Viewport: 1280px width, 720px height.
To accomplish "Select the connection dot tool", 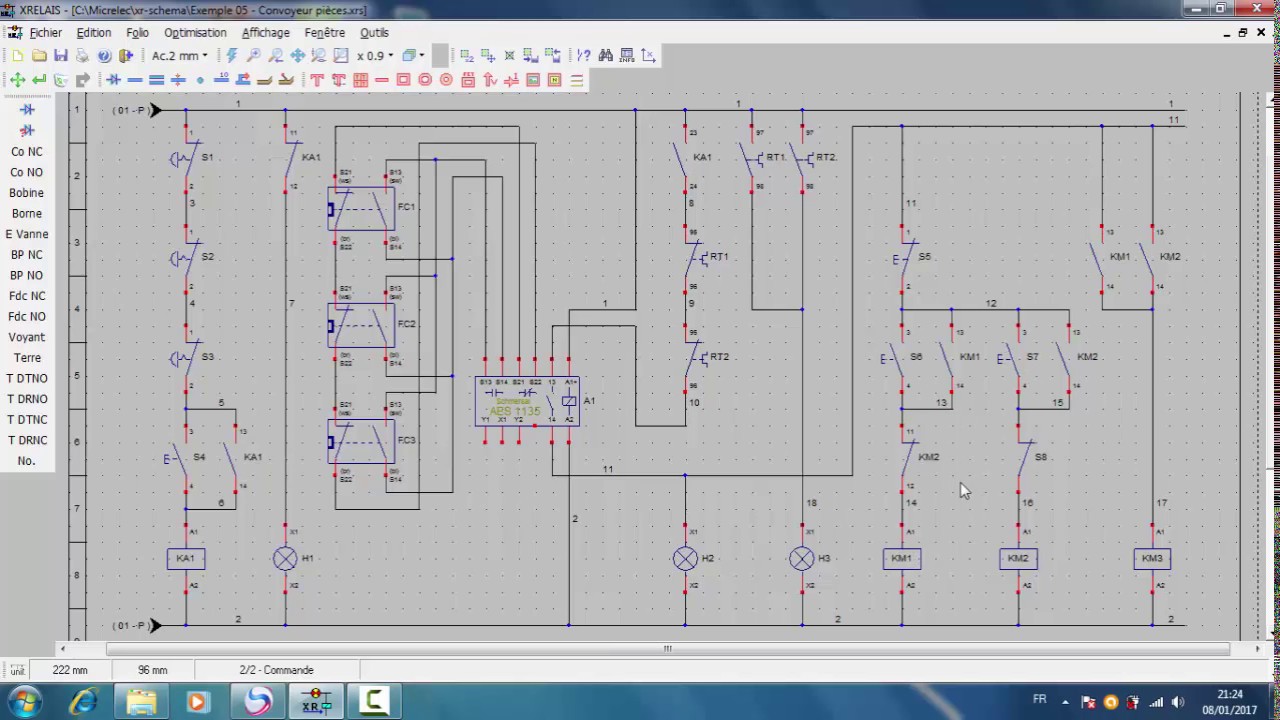I will tap(200, 80).
